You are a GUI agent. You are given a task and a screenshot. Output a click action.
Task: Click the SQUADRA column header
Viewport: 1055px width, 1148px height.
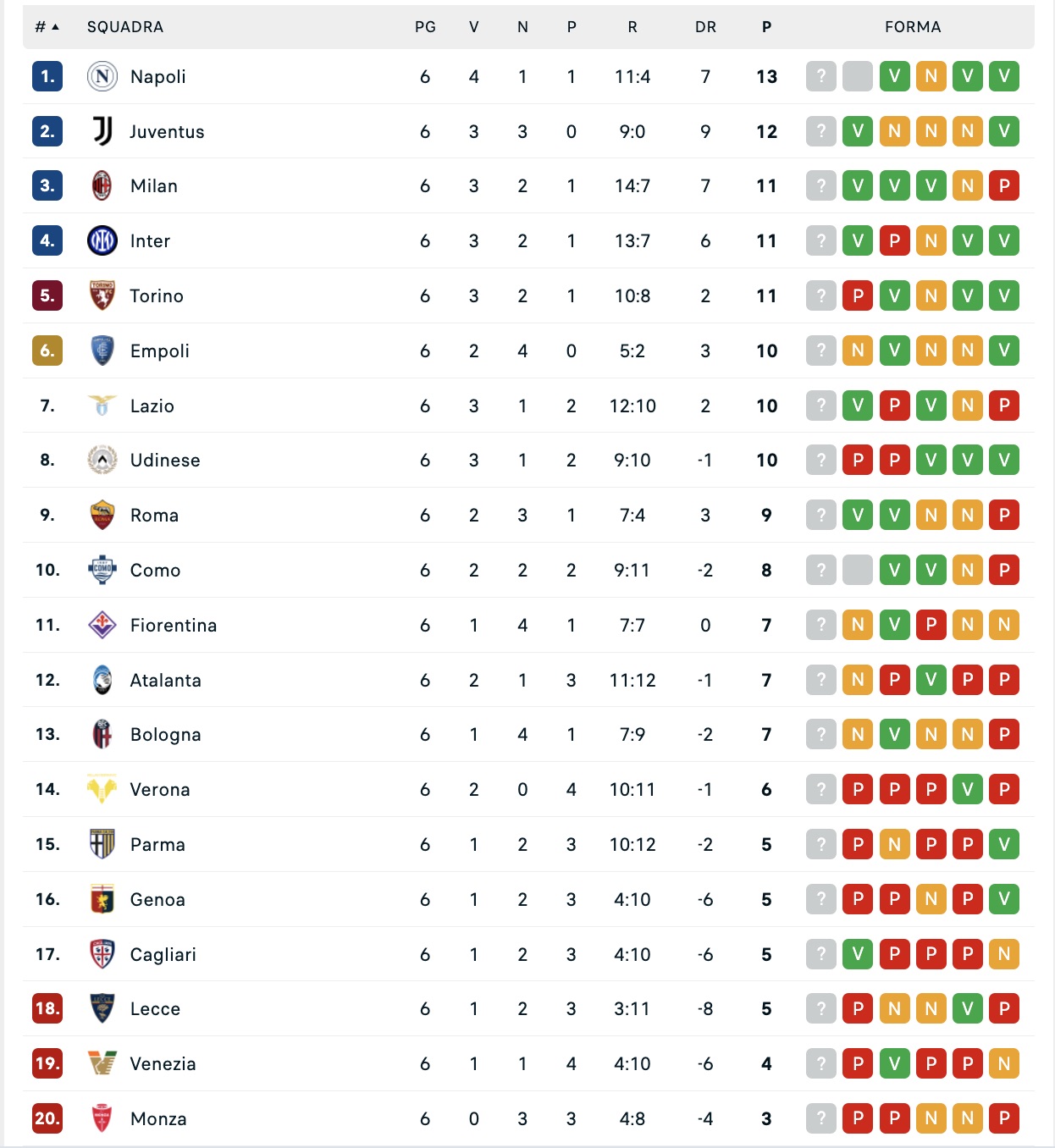pos(125,27)
